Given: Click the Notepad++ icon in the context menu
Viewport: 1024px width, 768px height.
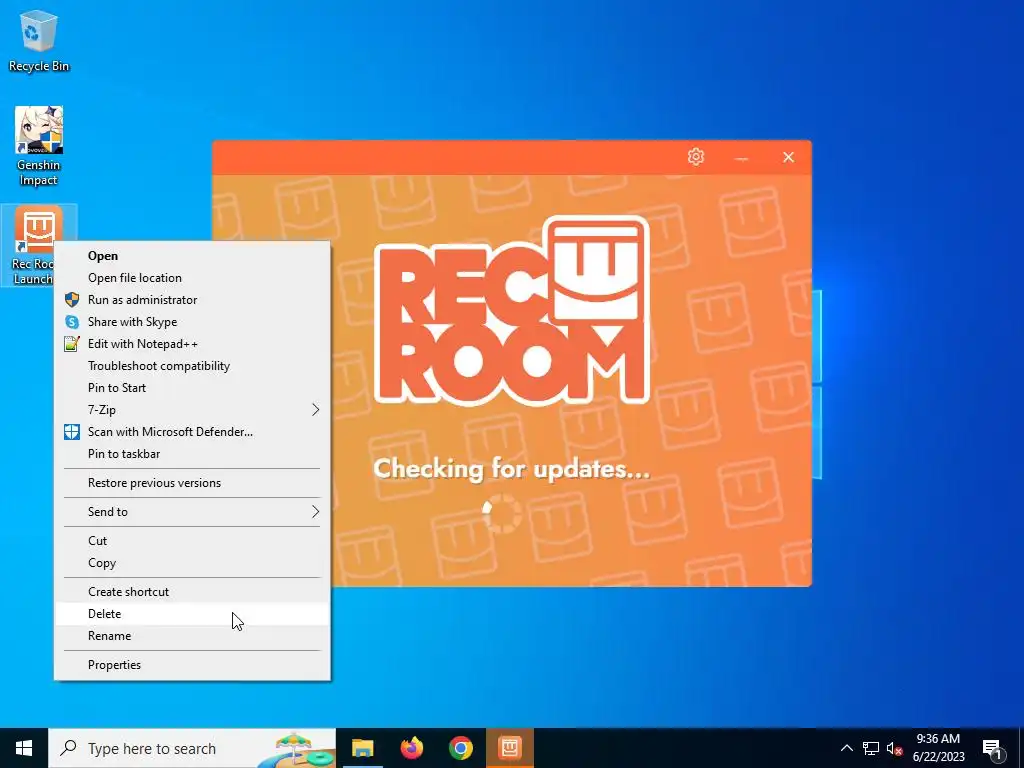Looking at the screenshot, I should tap(72, 344).
